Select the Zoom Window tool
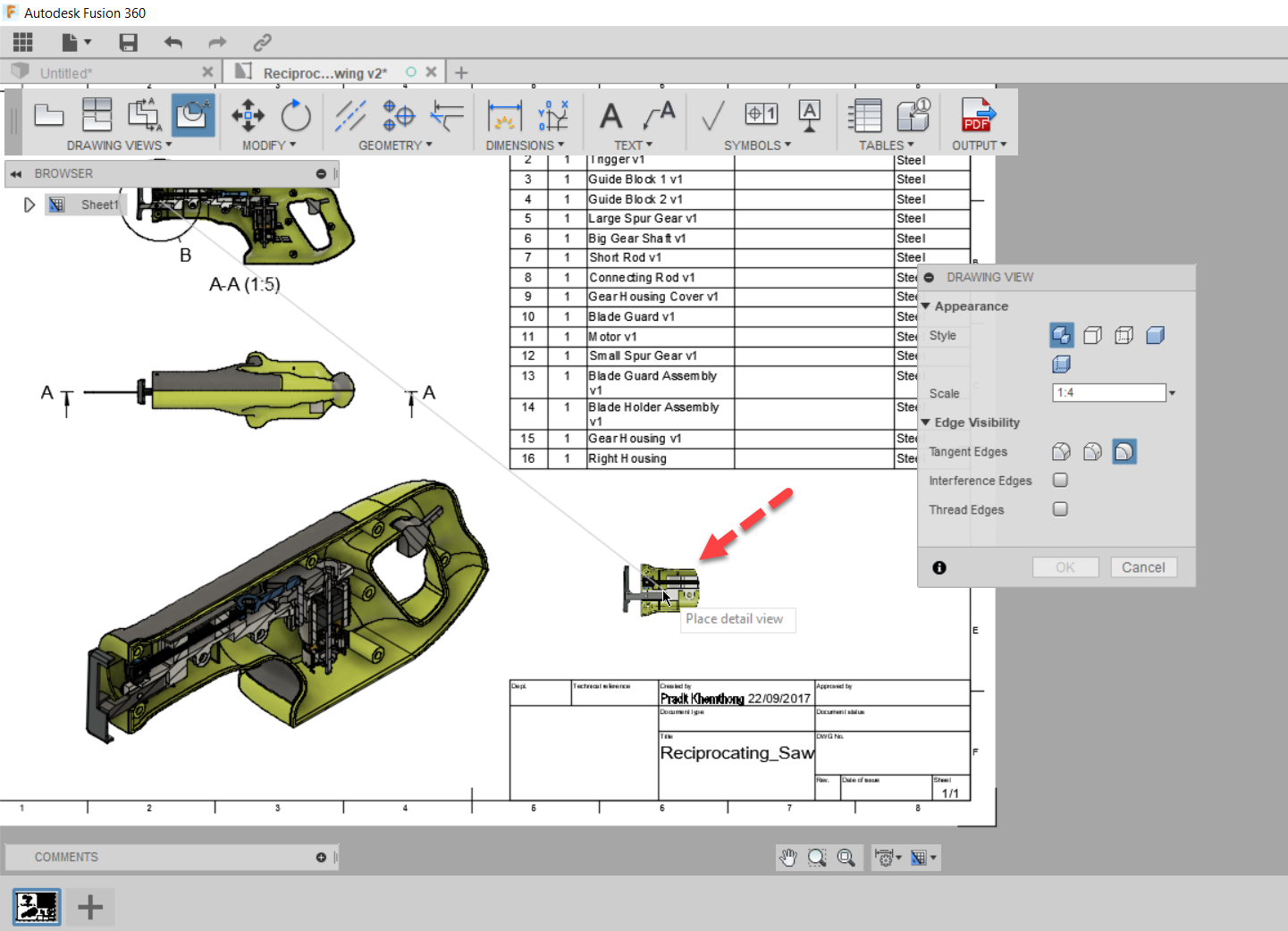This screenshot has width=1288, height=931. [817, 857]
